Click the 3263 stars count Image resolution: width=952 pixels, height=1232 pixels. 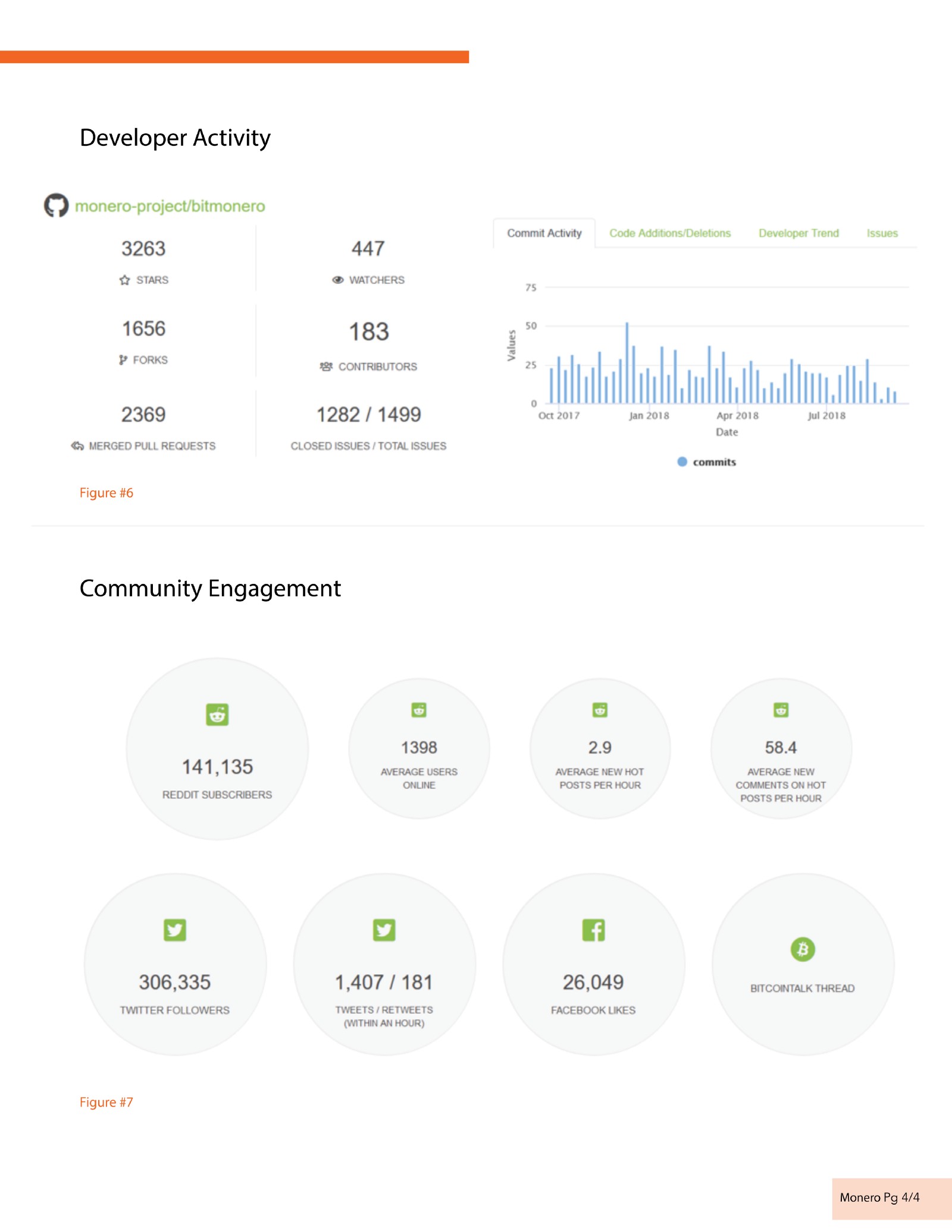[x=143, y=248]
